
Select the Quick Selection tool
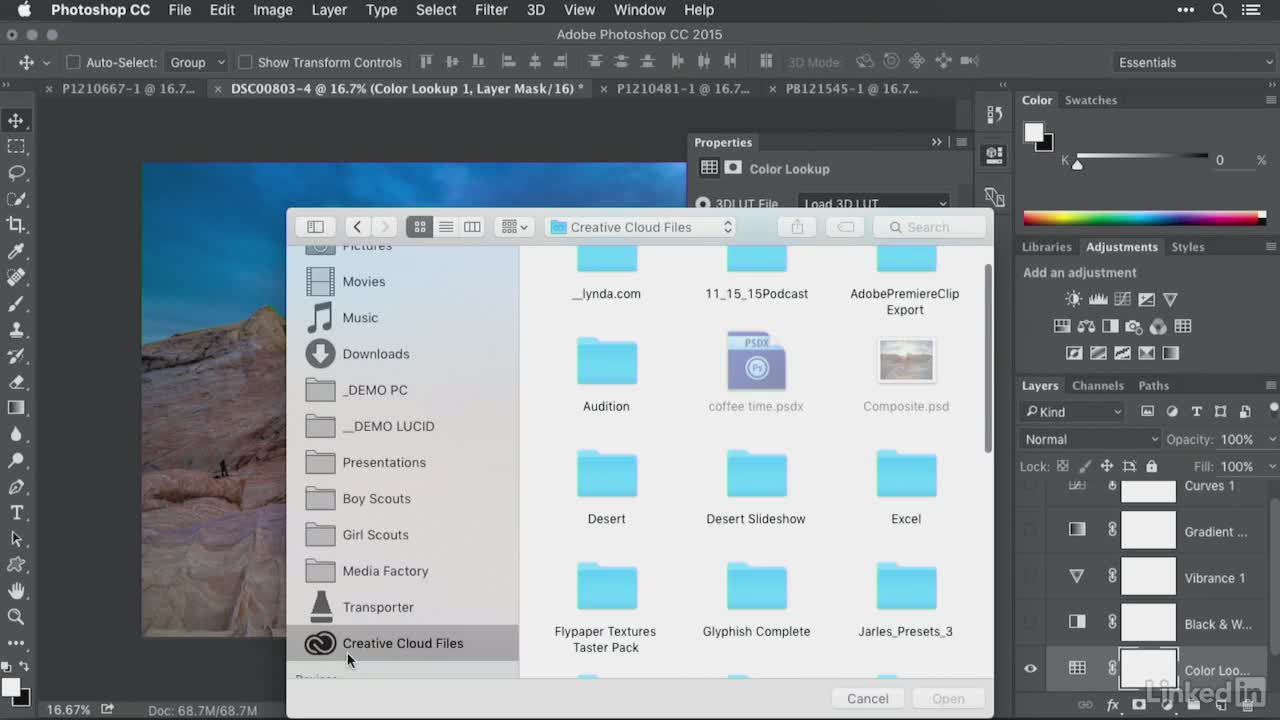click(x=16, y=199)
